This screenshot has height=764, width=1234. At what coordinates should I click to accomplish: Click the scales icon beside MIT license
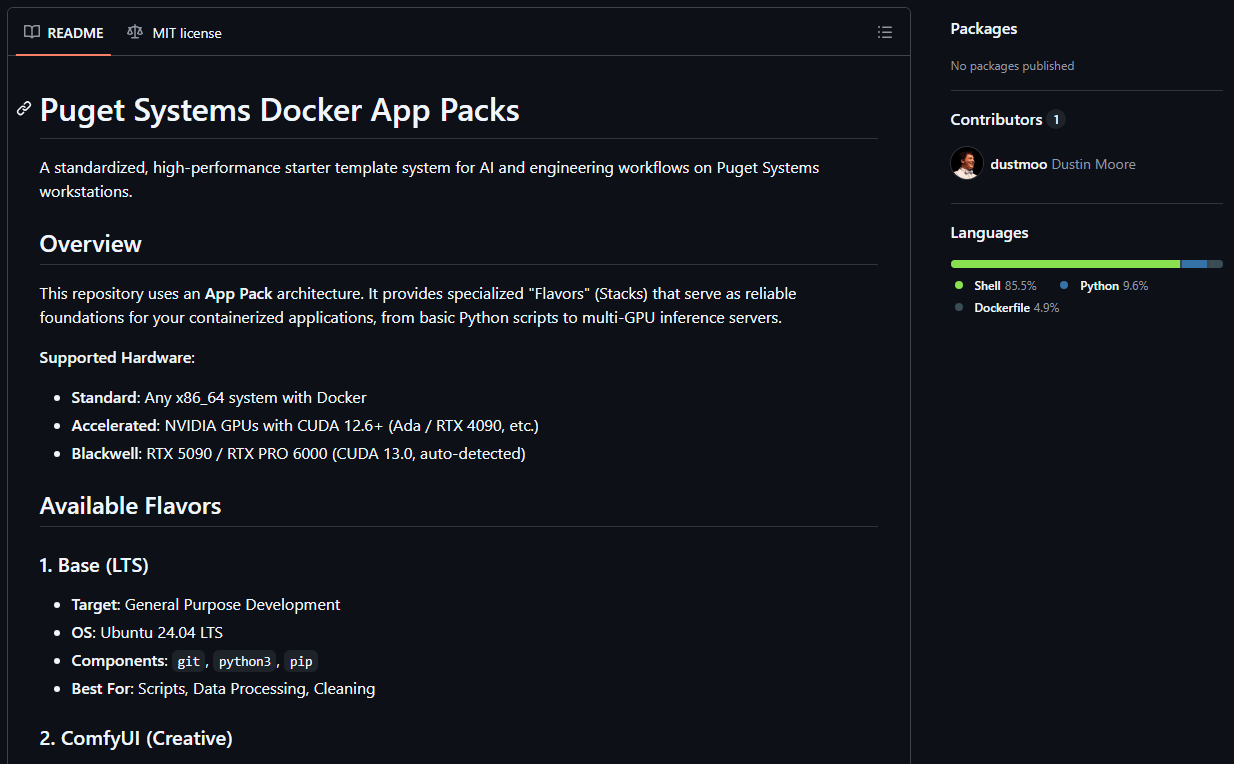pyautogui.click(x=135, y=32)
